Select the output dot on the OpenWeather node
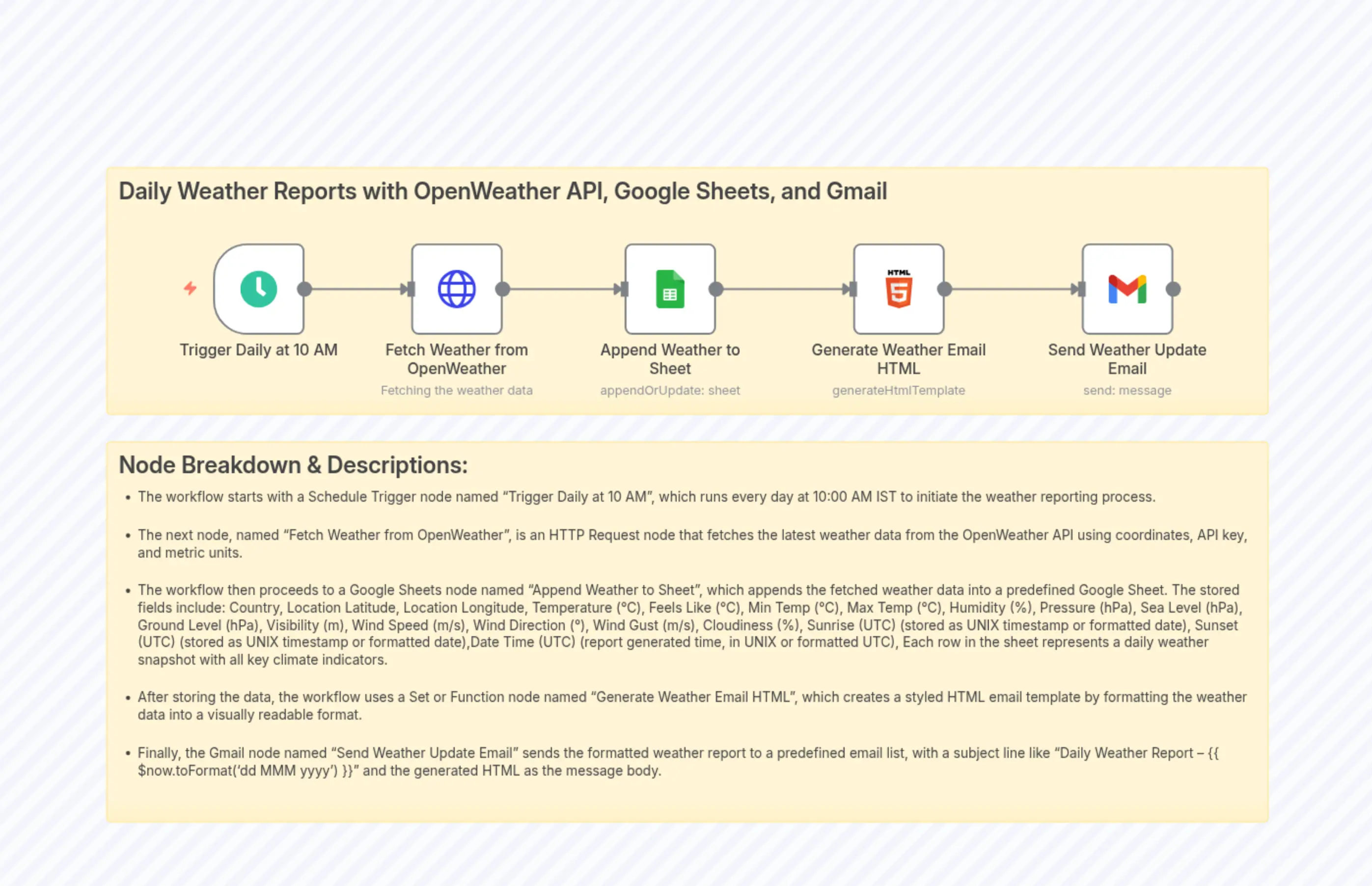The width and height of the screenshot is (1372, 886). 503,289
